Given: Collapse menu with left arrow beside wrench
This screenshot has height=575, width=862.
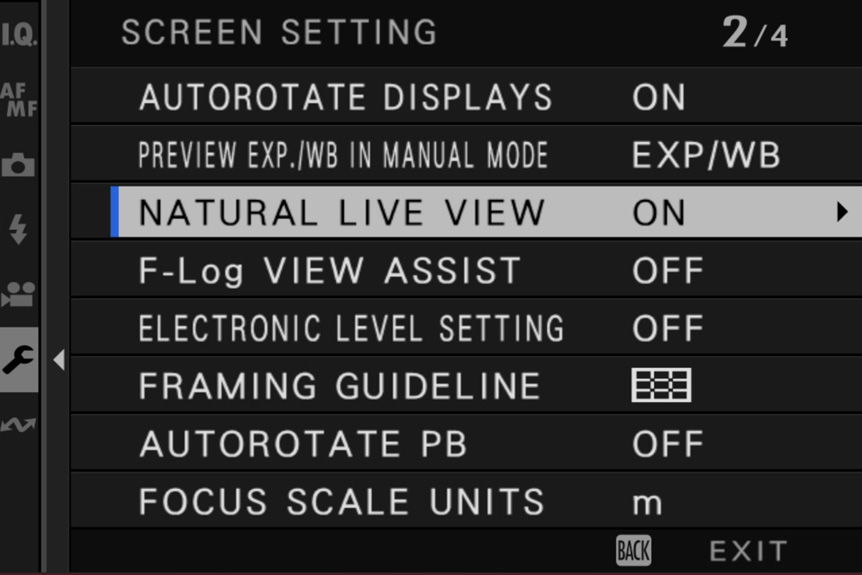Looking at the screenshot, I should point(59,360).
